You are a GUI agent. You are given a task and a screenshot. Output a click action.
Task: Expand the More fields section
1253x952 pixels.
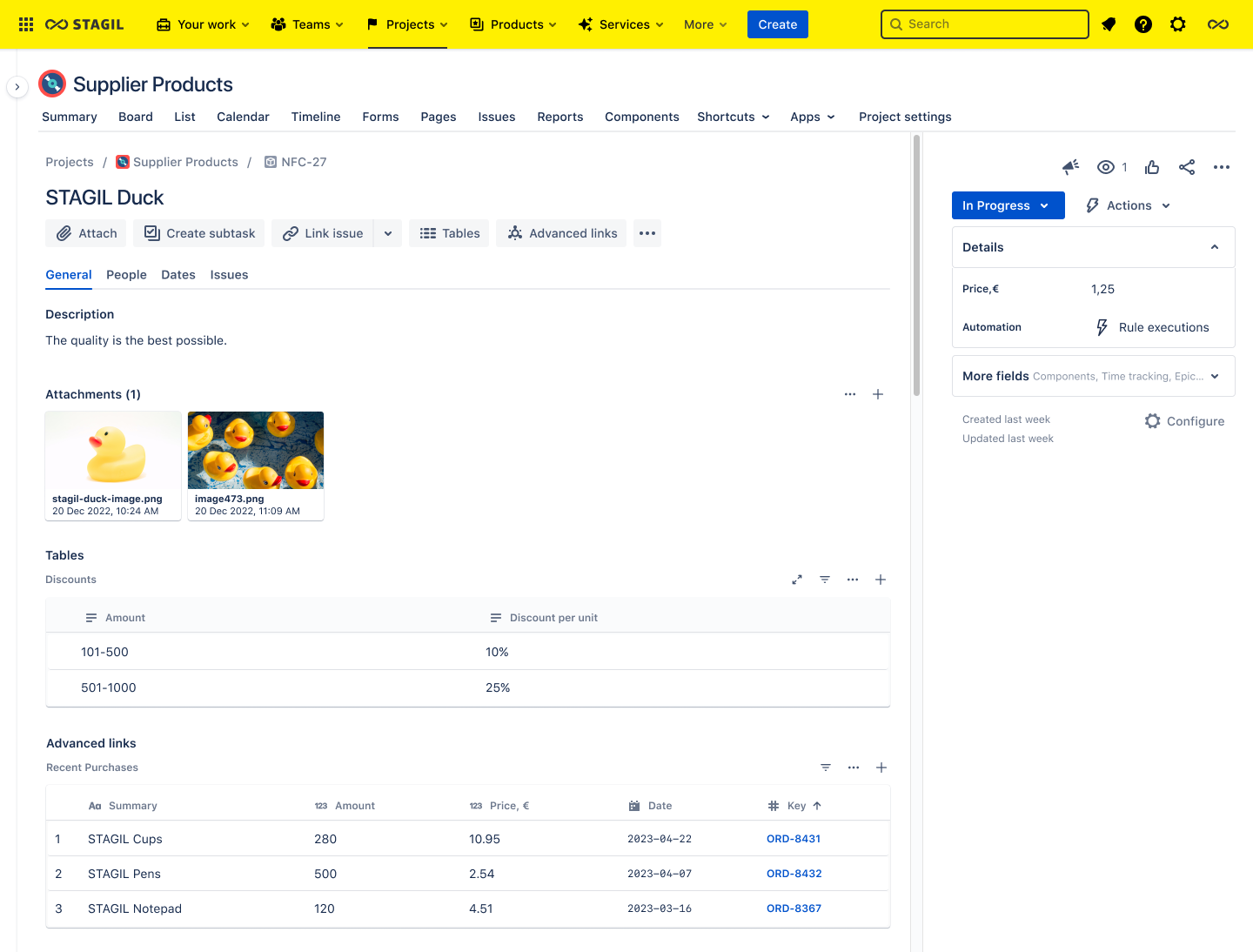tap(1094, 376)
